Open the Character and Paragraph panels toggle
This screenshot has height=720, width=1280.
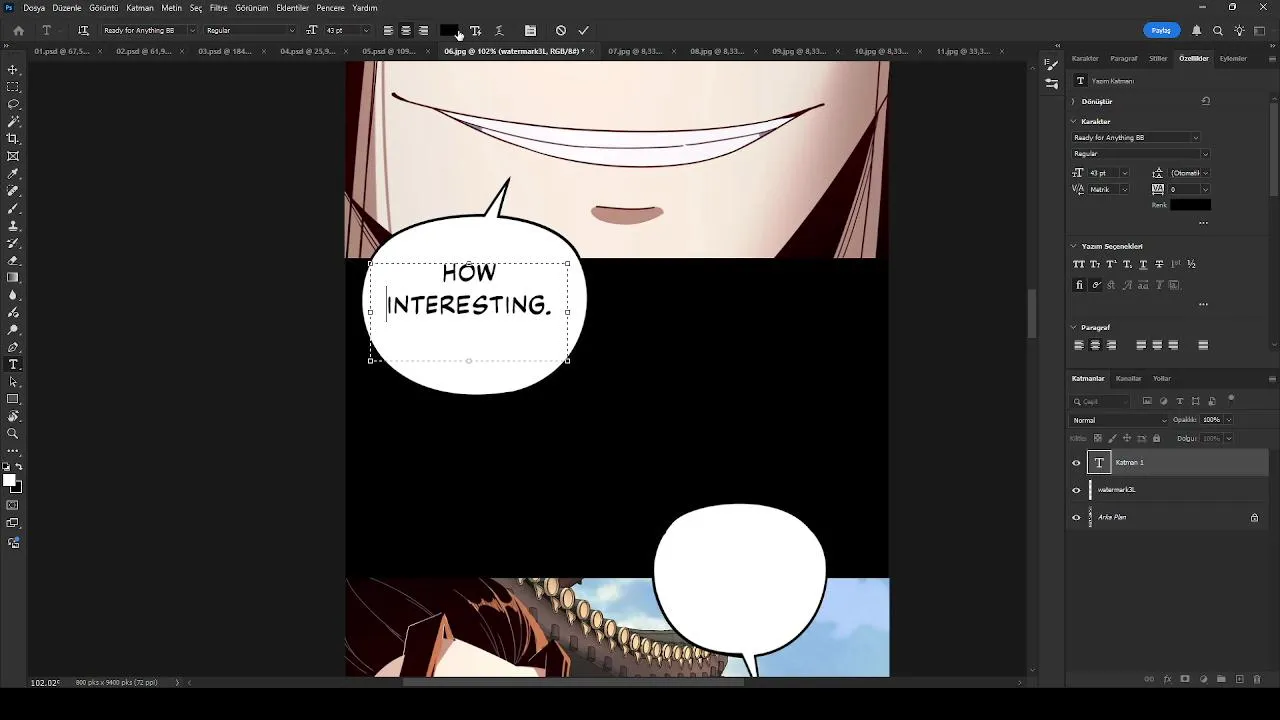[x=530, y=31]
